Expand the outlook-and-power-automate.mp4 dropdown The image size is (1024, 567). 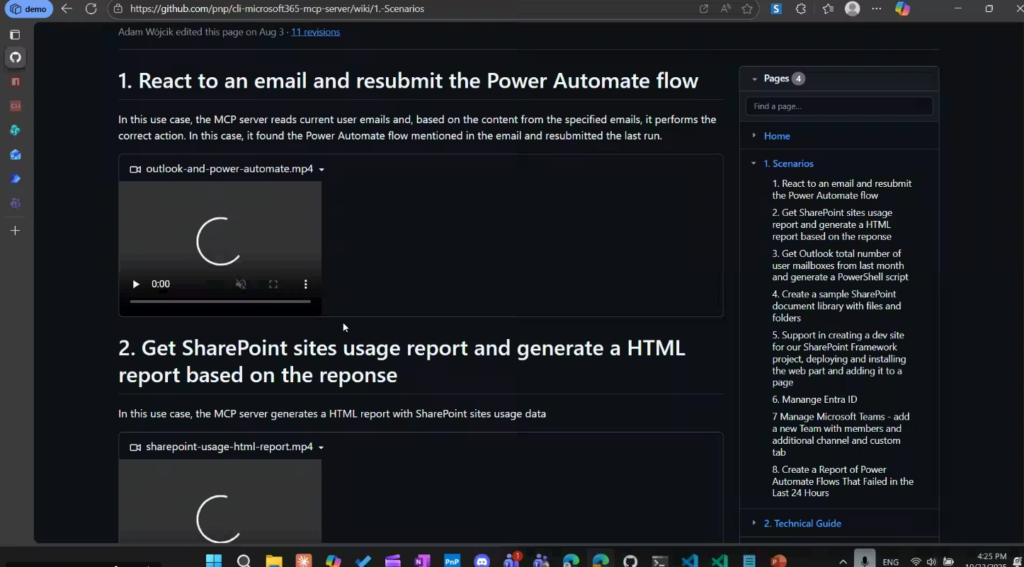coord(321,170)
